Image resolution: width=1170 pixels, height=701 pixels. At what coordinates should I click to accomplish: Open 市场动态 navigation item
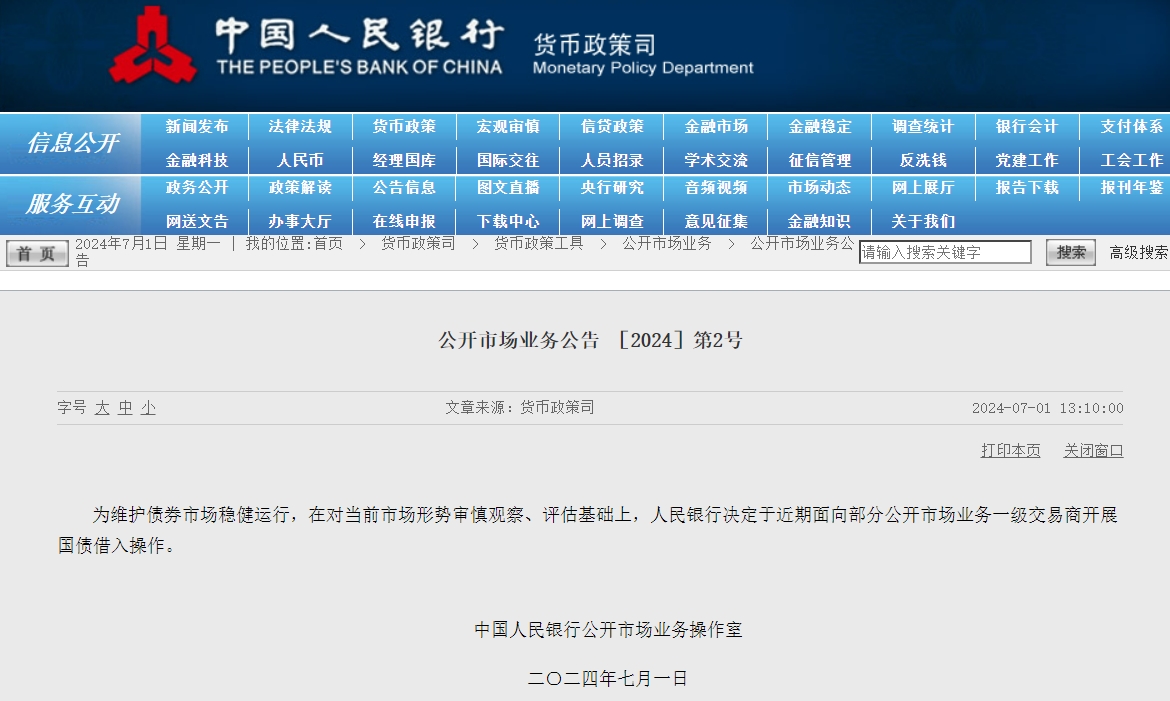(820, 187)
